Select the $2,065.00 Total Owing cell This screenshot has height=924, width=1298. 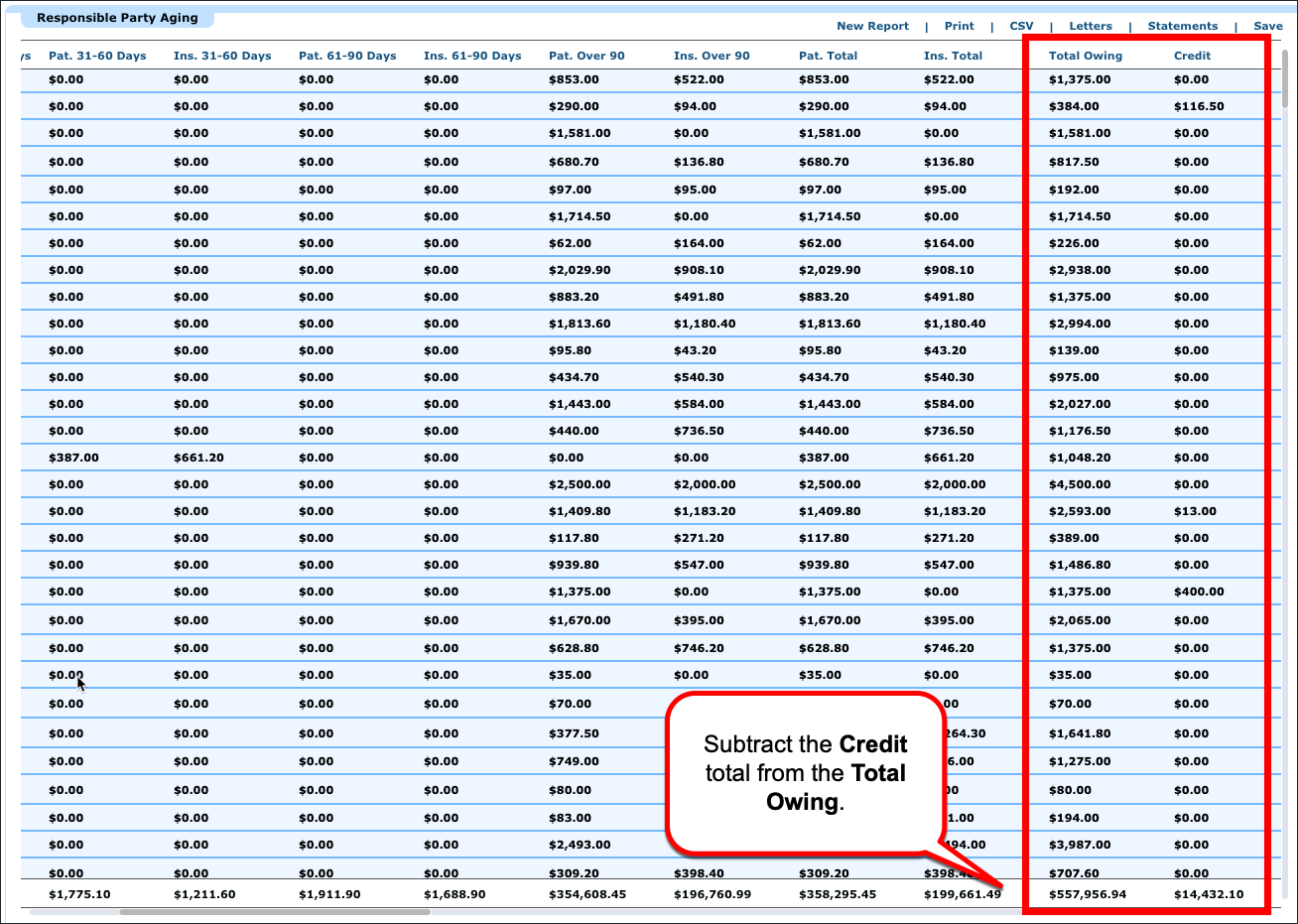1080,620
